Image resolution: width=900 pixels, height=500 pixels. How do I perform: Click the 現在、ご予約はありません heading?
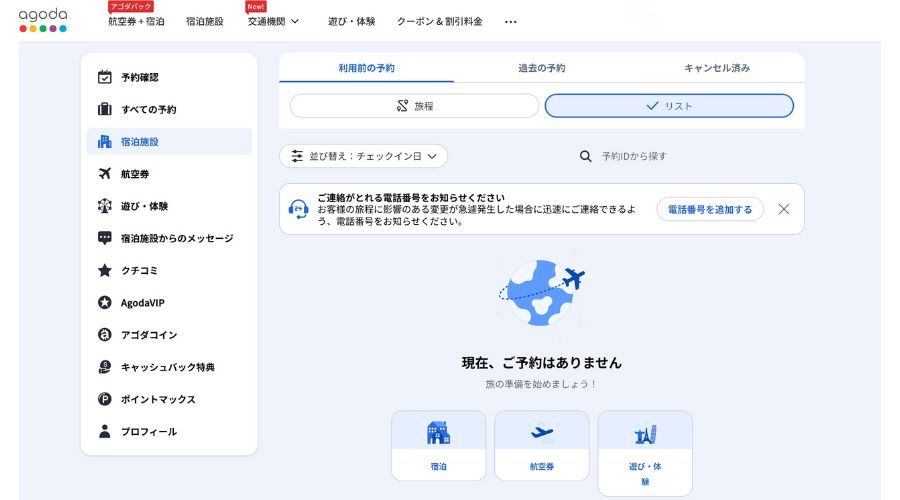(542, 363)
